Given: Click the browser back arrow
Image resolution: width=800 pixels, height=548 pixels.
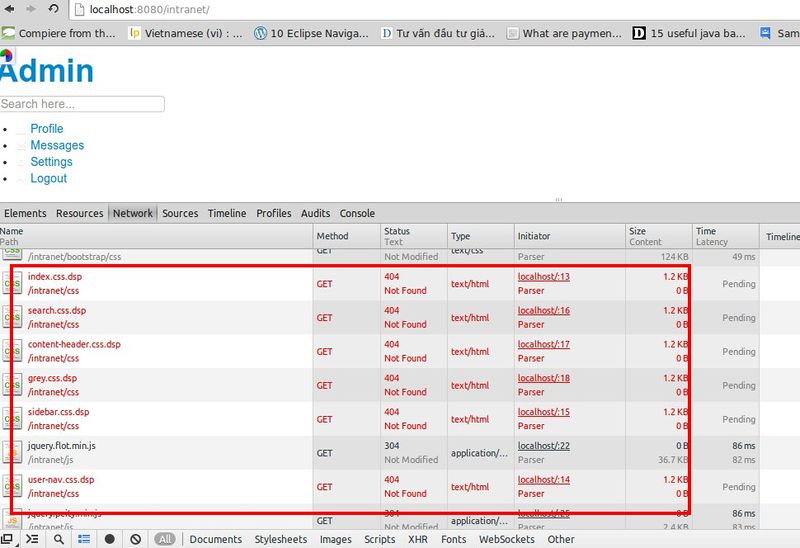Looking at the screenshot, I should tap(7, 9).
